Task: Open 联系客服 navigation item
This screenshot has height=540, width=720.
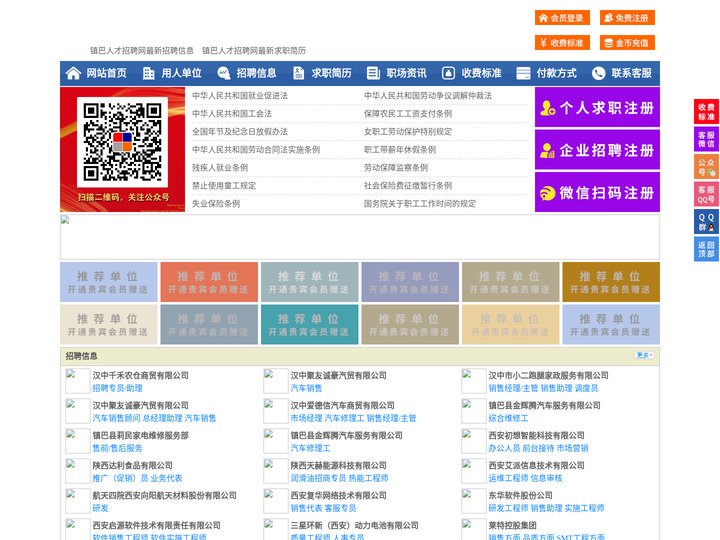Action: [631, 73]
